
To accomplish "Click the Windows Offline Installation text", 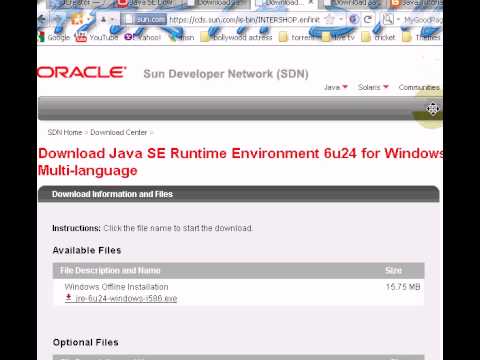I will click(116, 287).
